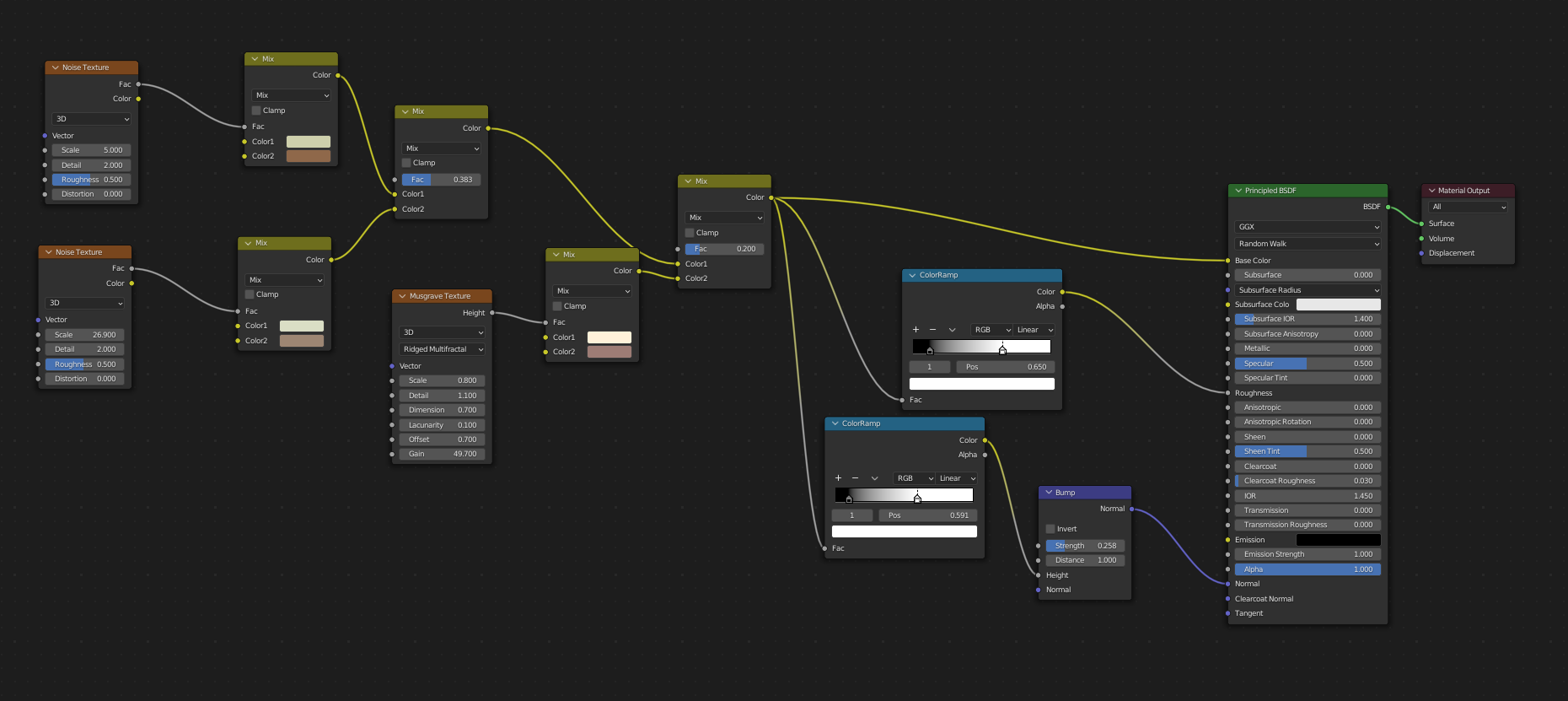Click the Scale 26.900 field in Noise Texture
This screenshot has height=701, width=1568.
click(85, 335)
